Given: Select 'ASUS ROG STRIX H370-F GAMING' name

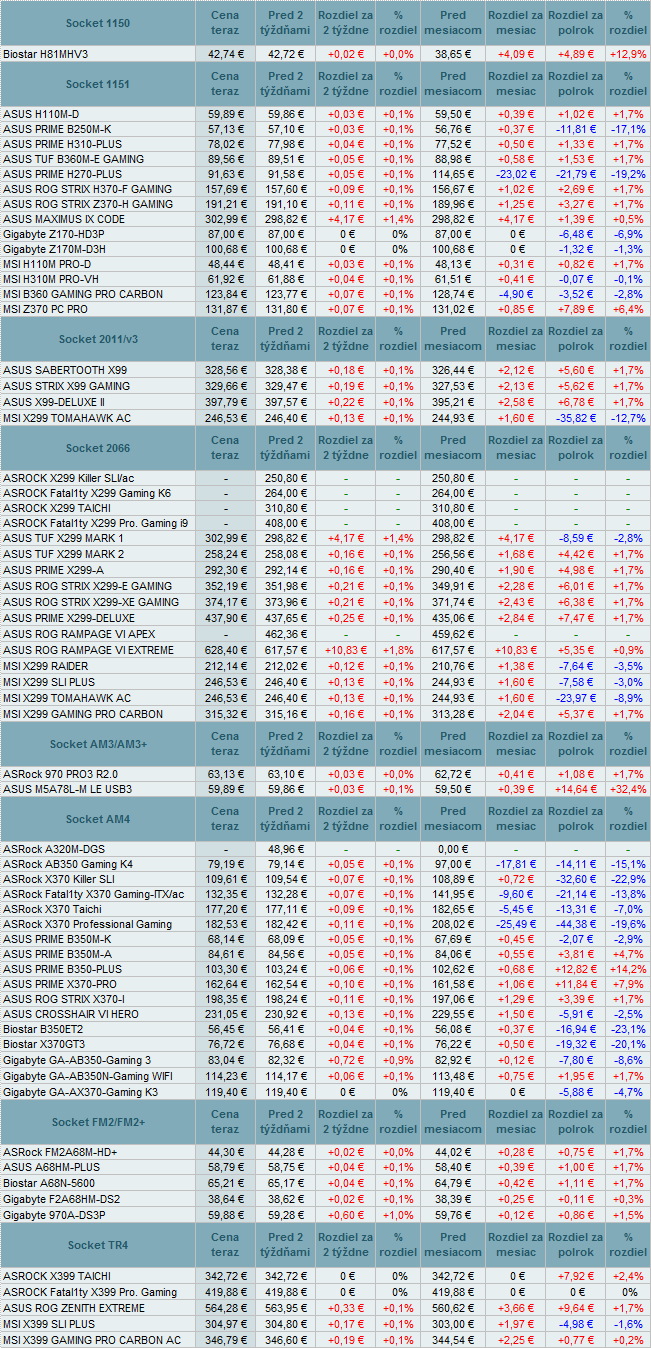Looking at the screenshot, I should pyautogui.click(x=87, y=189).
